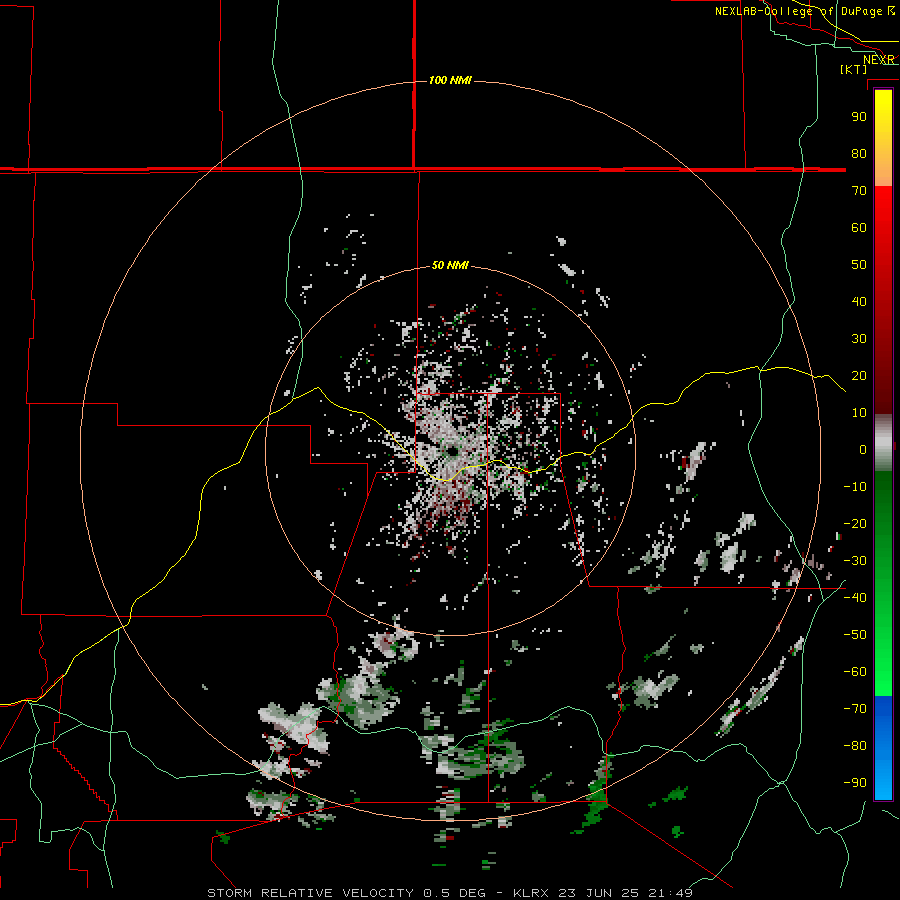The width and height of the screenshot is (900, 900).
Task: Click the -30 value on velocity scale
Action: click(x=855, y=561)
